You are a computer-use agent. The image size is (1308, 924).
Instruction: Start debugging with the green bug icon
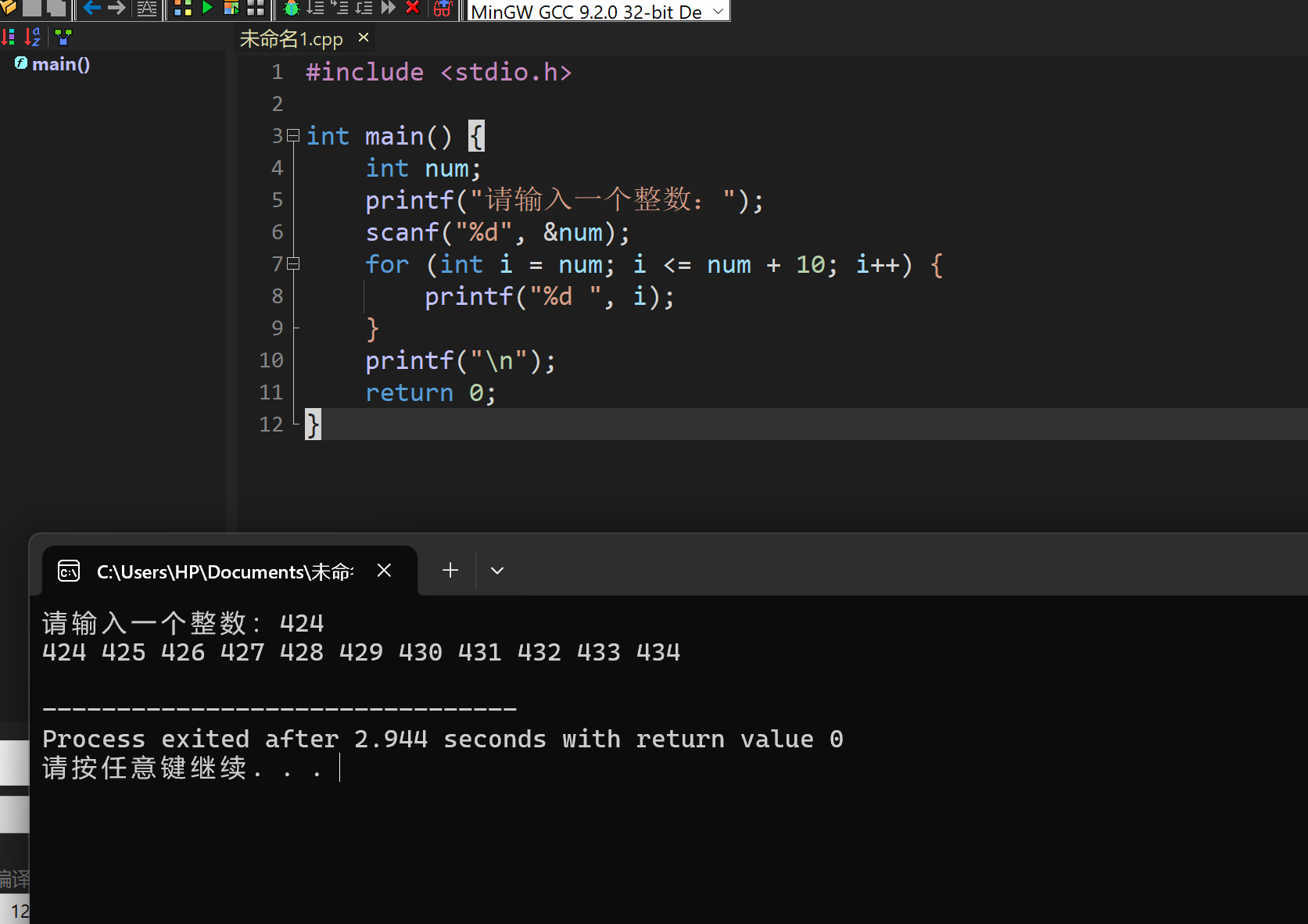292,8
